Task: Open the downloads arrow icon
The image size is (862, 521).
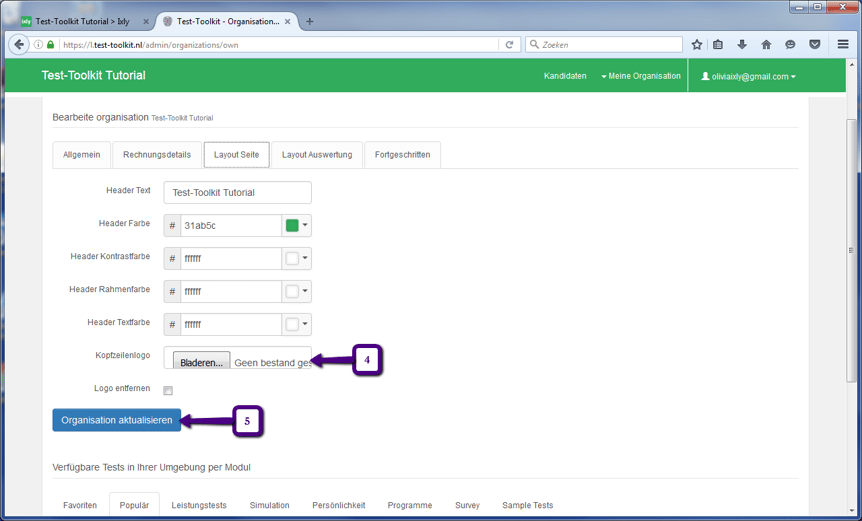Action: click(742, 45)
